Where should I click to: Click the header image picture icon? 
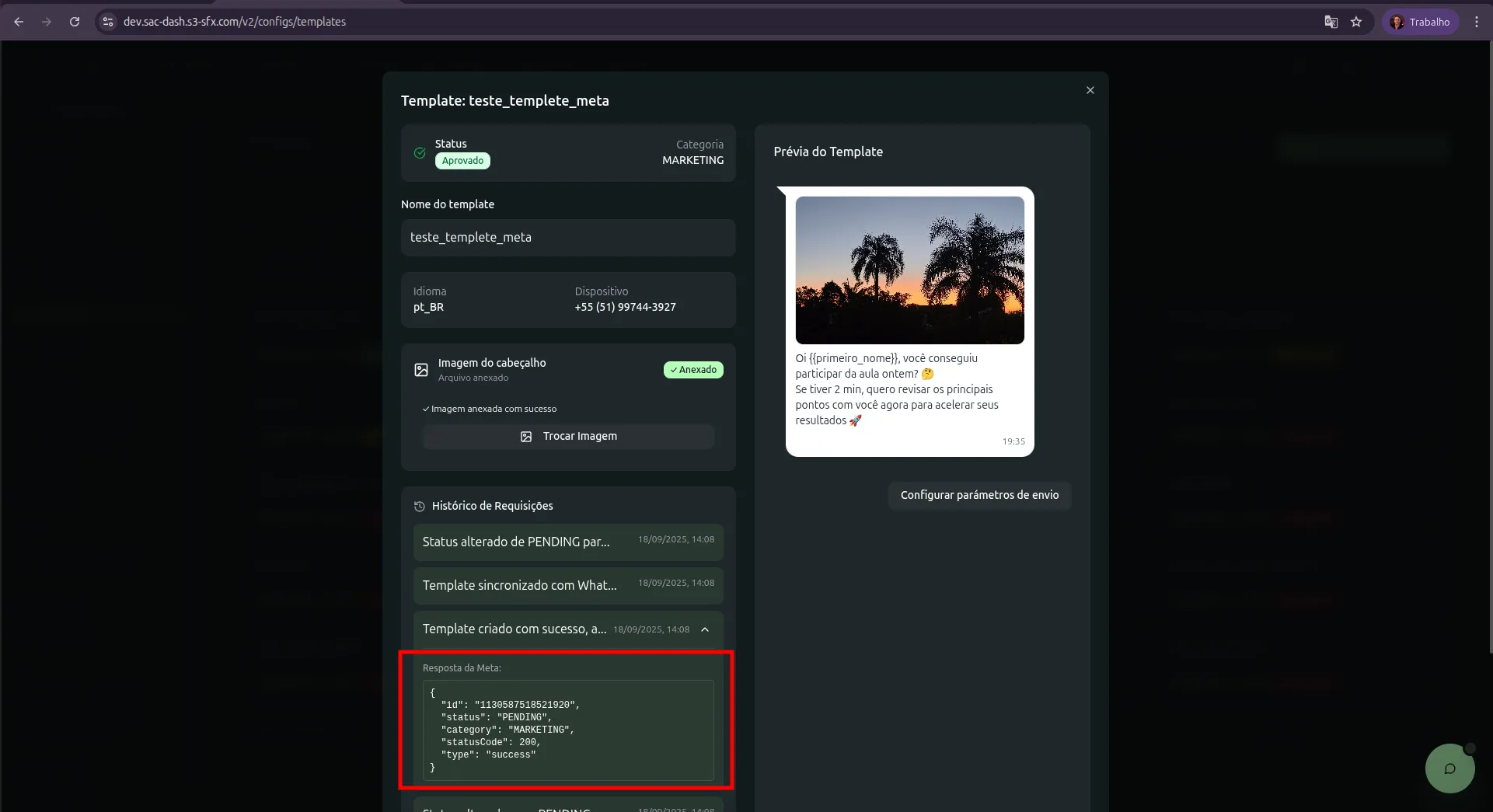click(x=421, y=370)
